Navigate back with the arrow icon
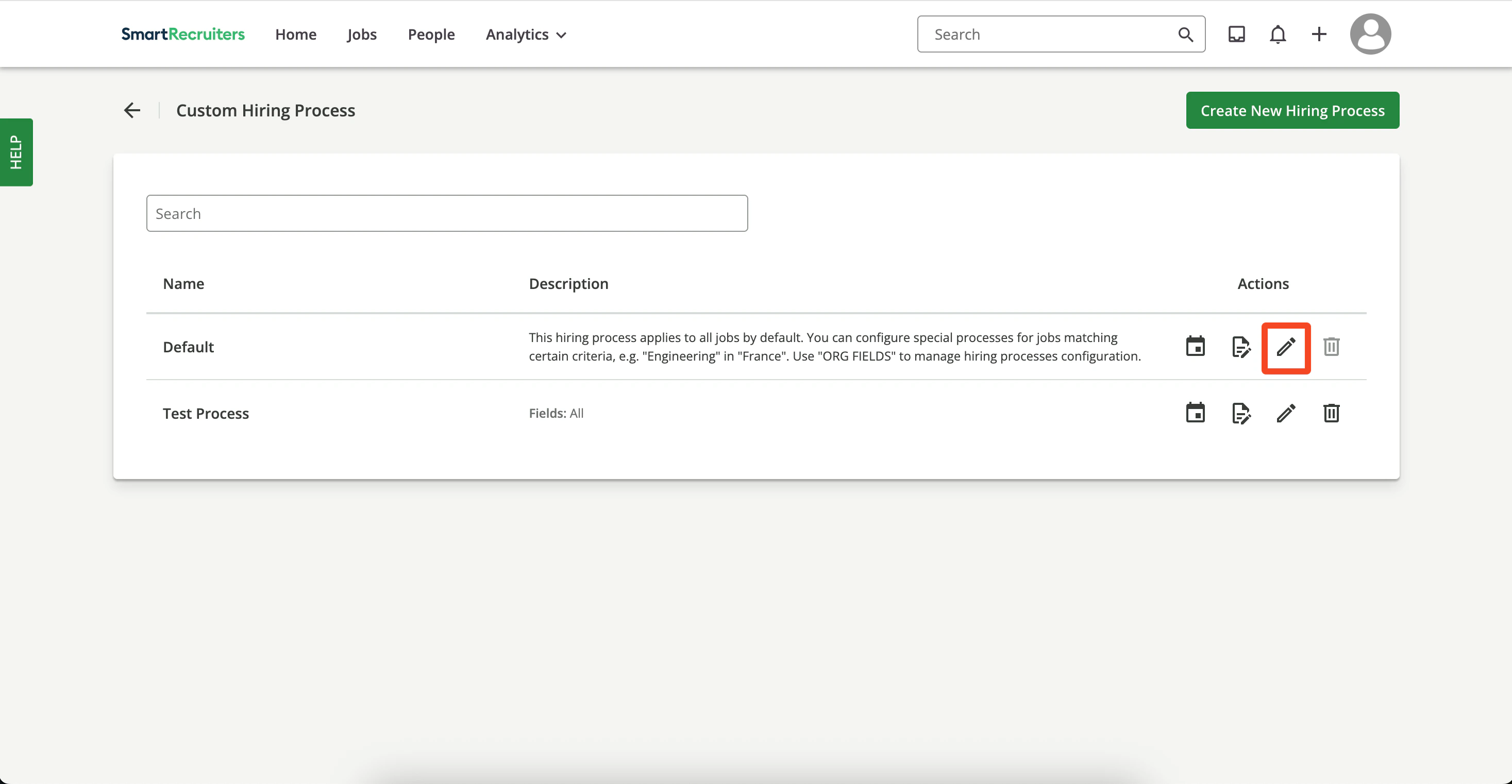This screenshot has height=784, width=1512. (131, 110)
